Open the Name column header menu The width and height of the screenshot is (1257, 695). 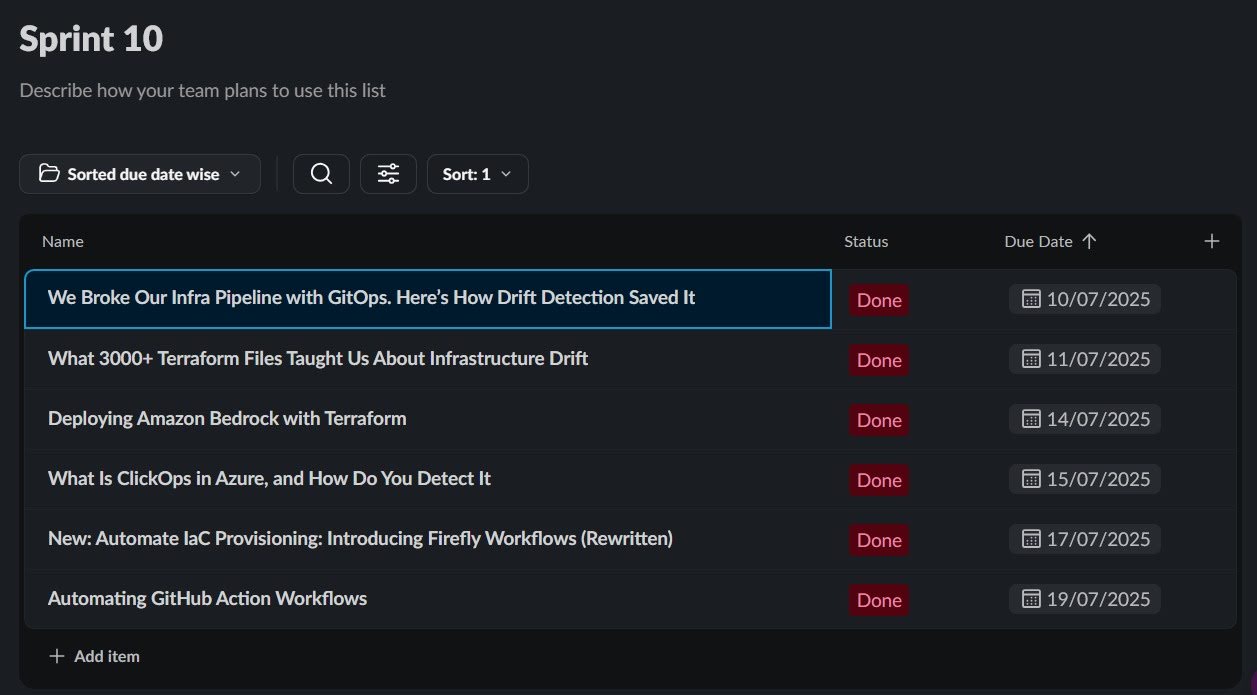point(62,241)
